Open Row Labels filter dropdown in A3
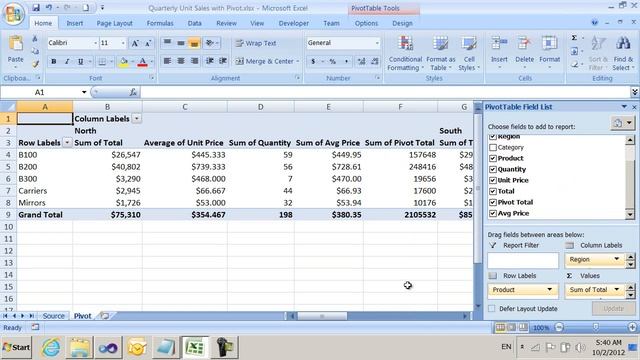This screenshot has width=640, height=360. click(67, 143)
